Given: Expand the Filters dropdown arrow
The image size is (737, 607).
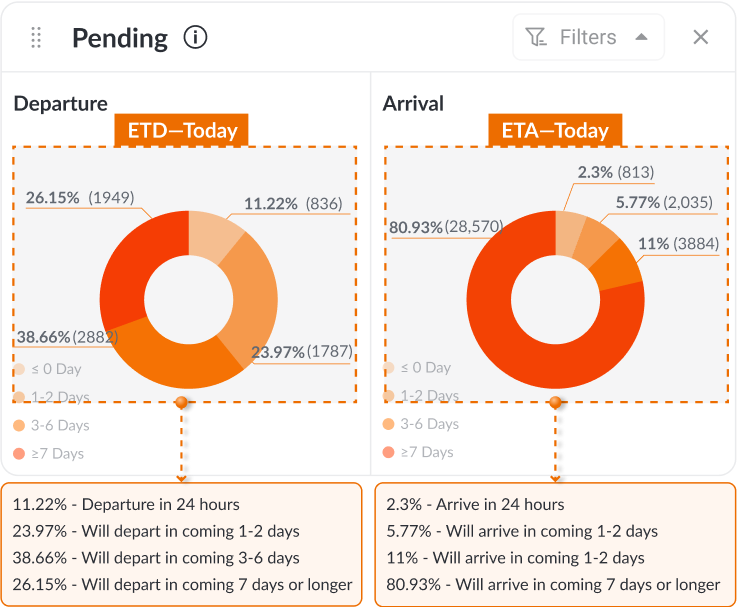Looking at the screenshot, I should coord(642,37).
